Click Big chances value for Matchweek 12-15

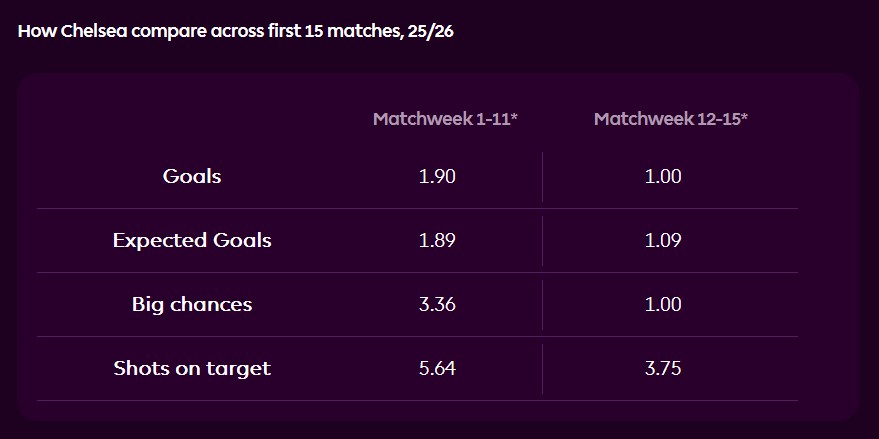[663, 304]
